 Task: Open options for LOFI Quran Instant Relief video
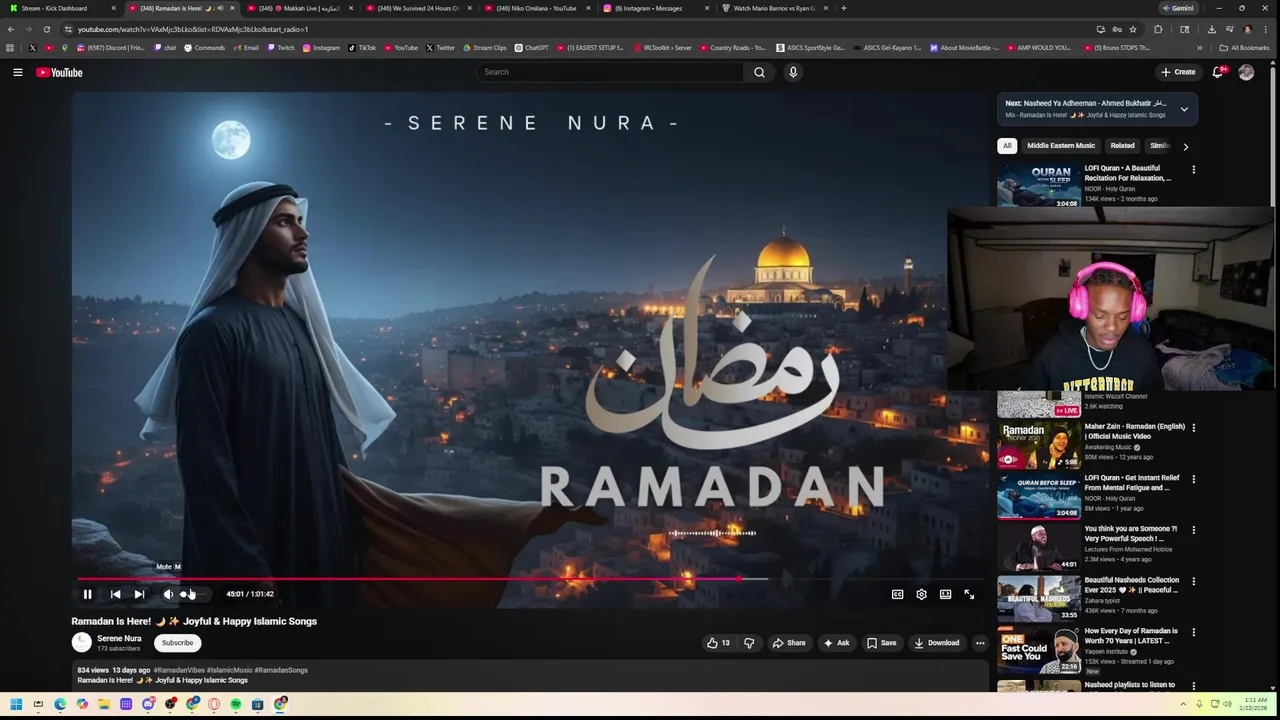(x=1193, y=479)
